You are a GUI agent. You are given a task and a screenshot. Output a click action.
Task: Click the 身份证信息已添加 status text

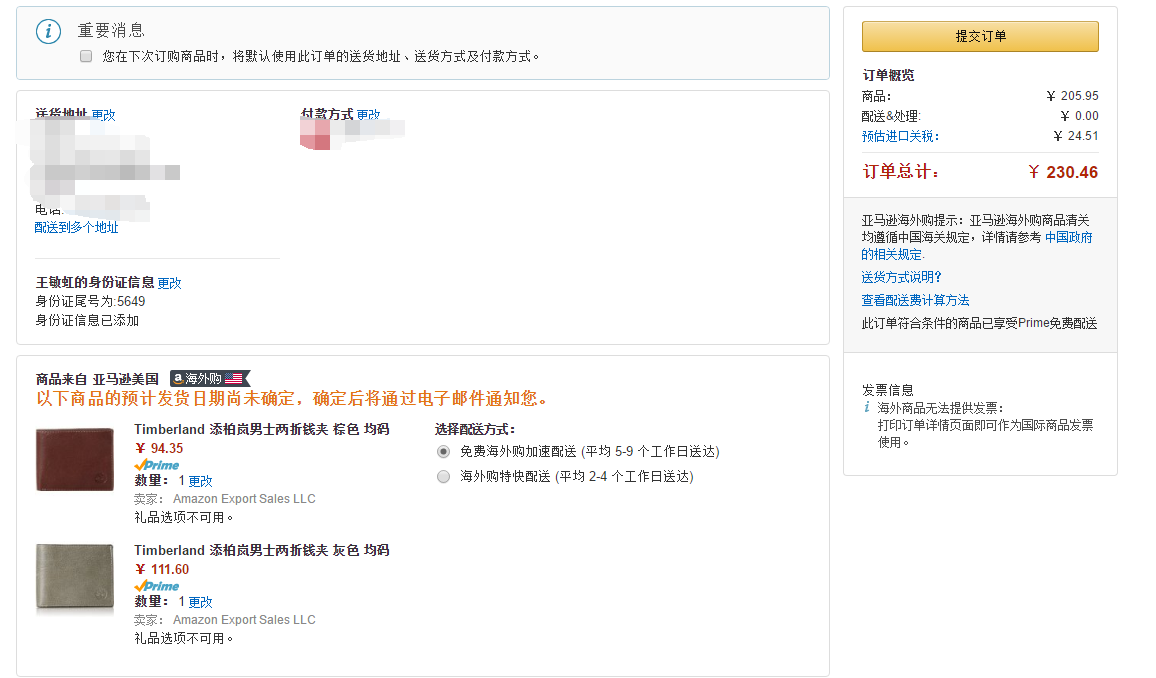87,321
